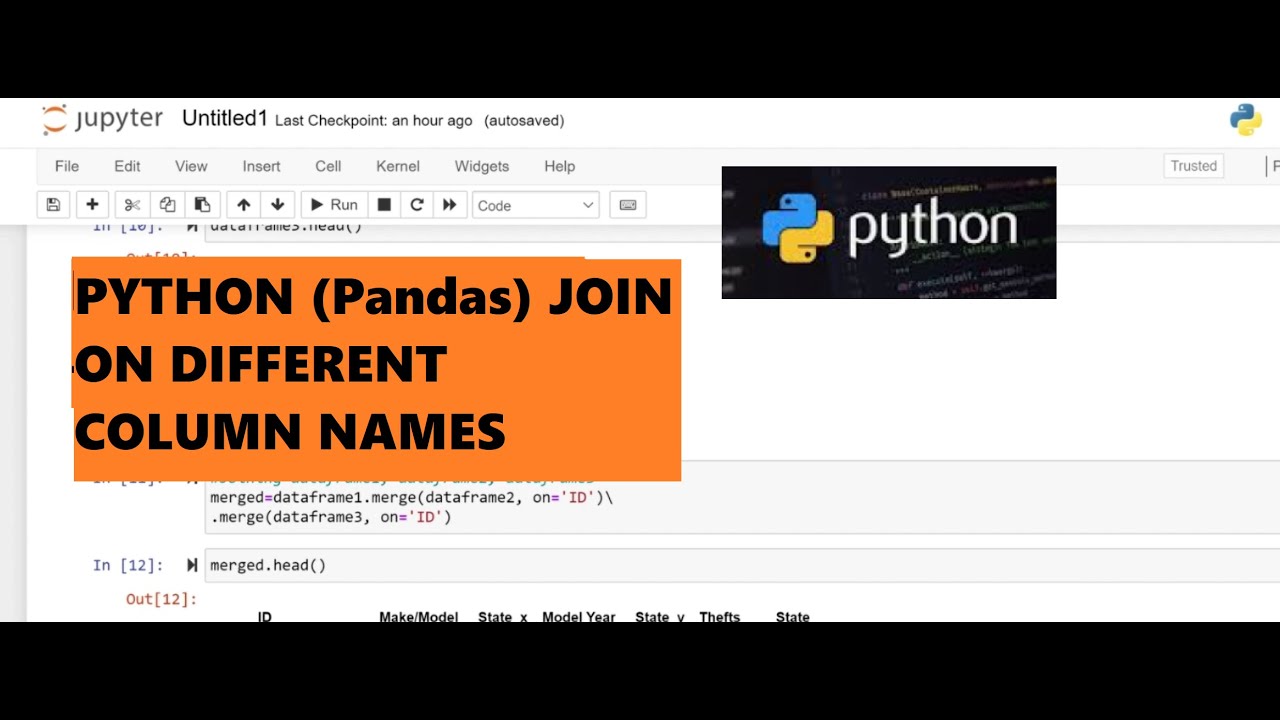Click the Out[12] output prompt

pos(161,599)
